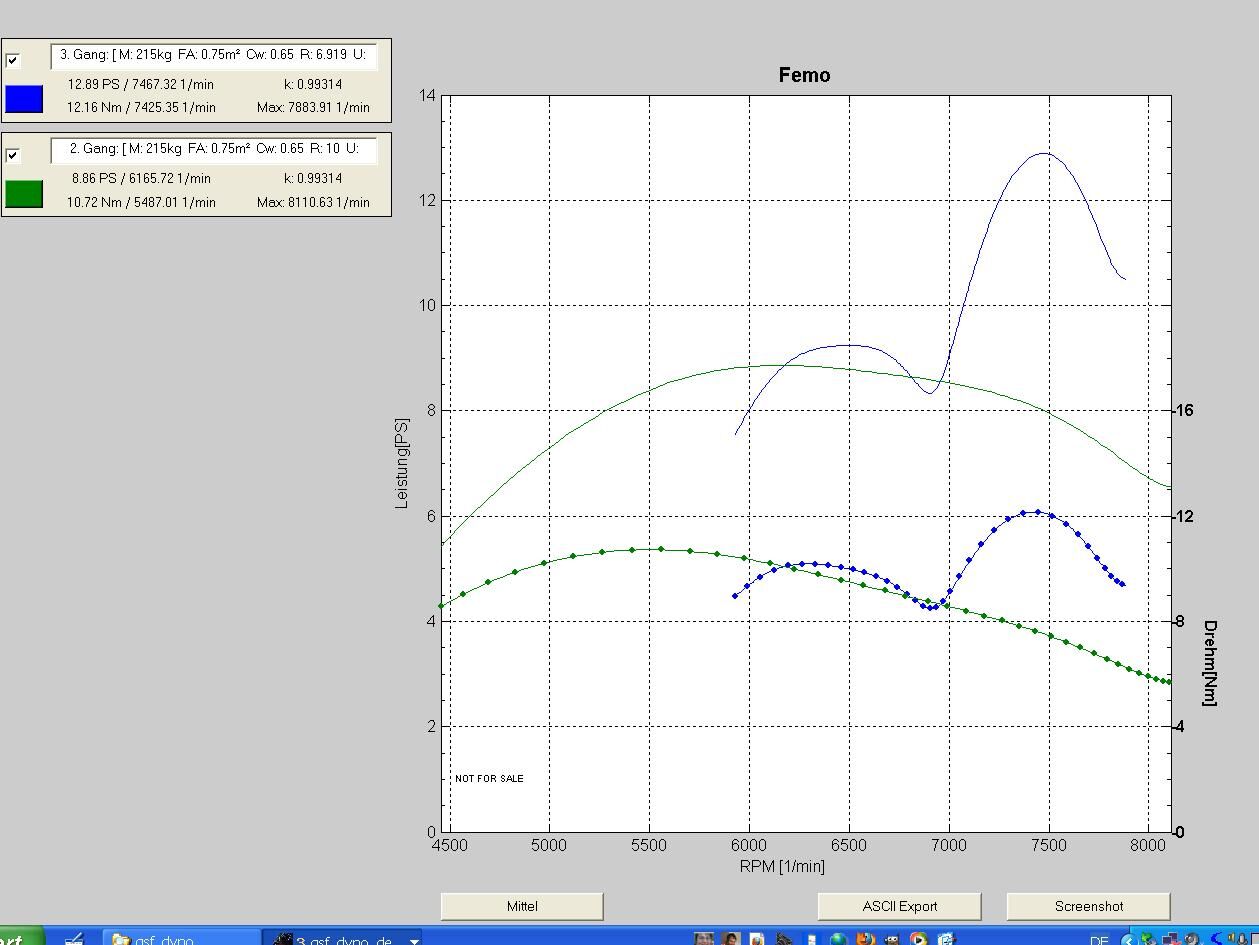Click the blue 3. Gang color swatch
The image size is (1259, 945).
pyautogui.click(x=24, y=99)
